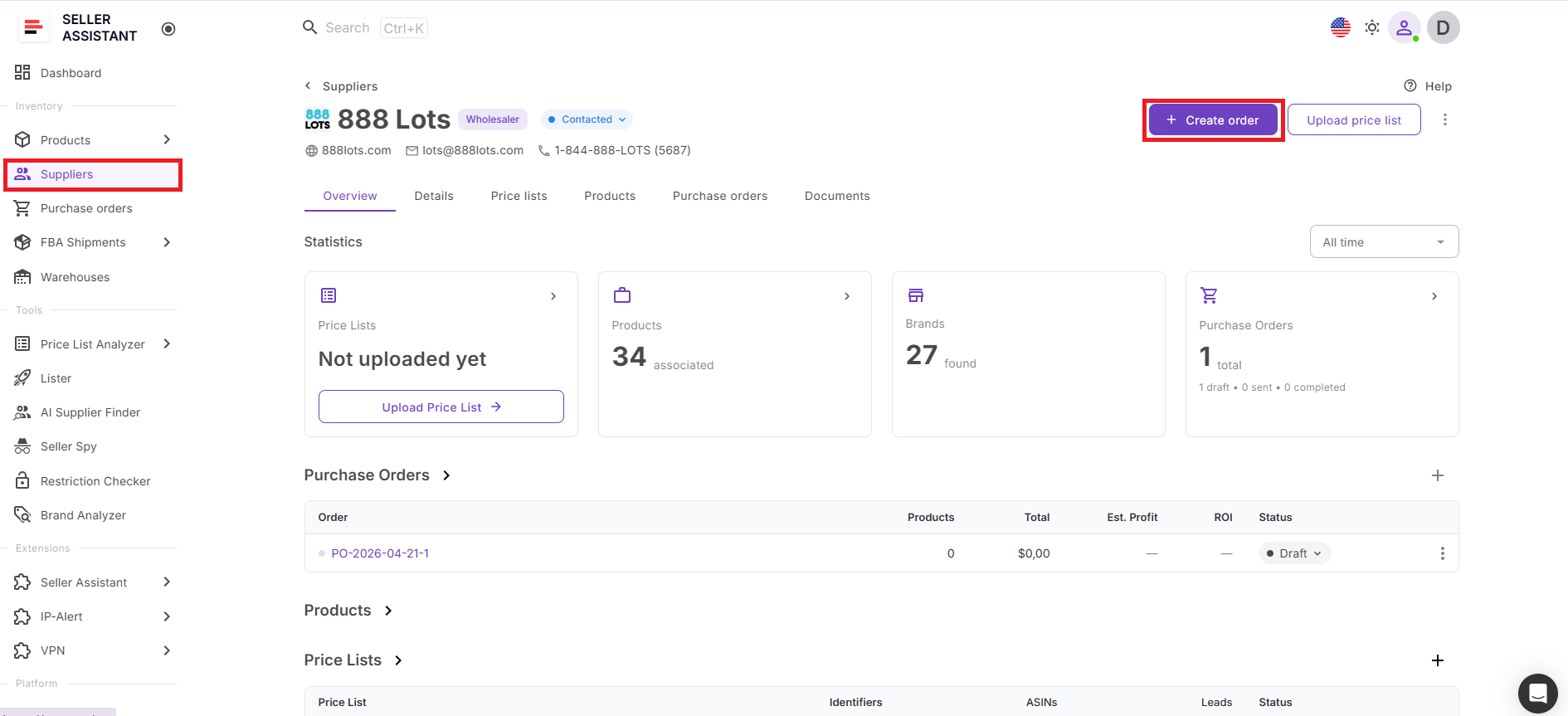Click the Seller Assistant logo icon
This screenshot has width=1568, height=716.
[33, 27]
